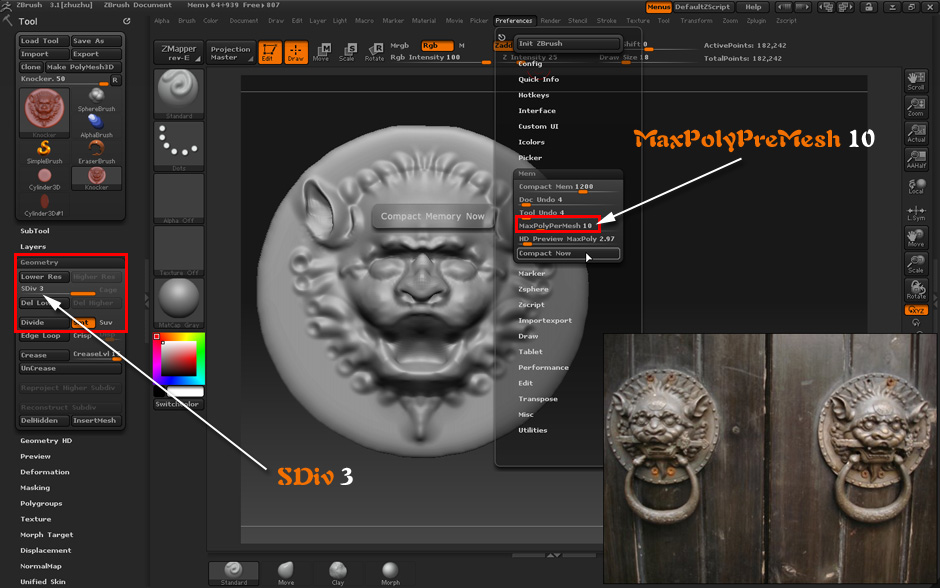Viewport: 940px width, 588px height.
Task: Select the Move brush at bottom shelf
Action: tap(286, 573)
